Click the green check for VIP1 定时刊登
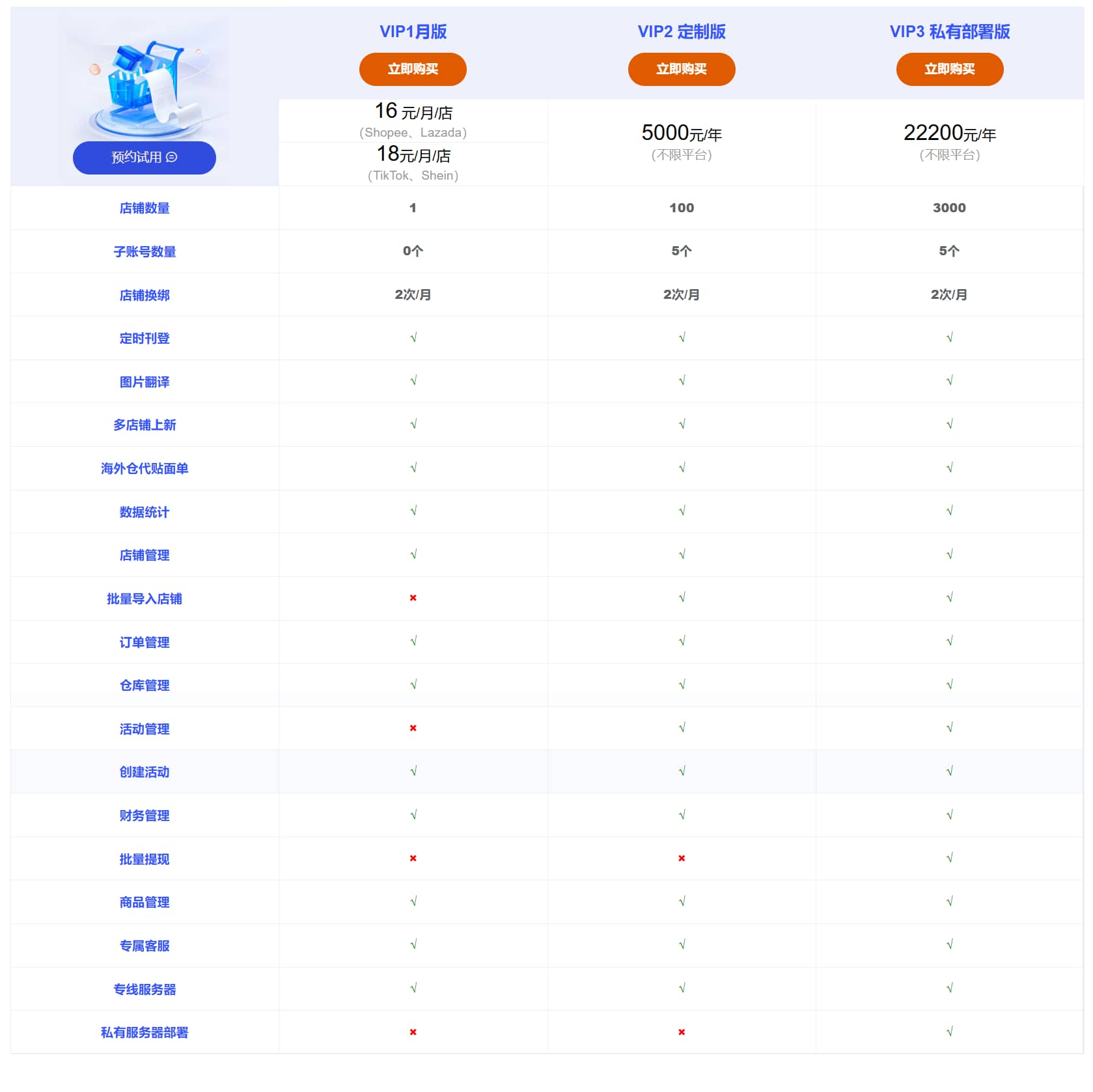 [x=413, y=338]
